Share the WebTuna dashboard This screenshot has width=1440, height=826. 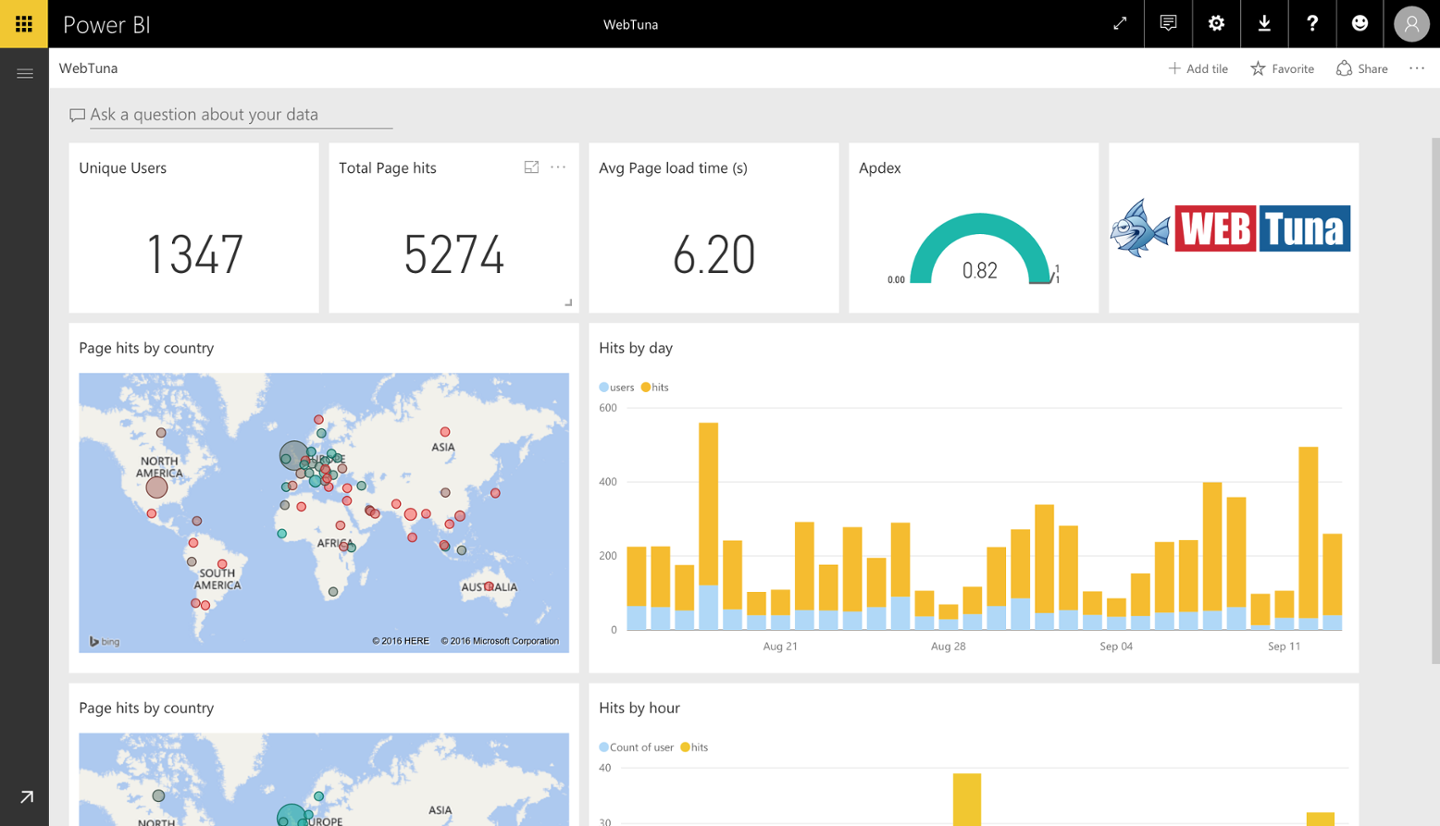point(1362,69)
